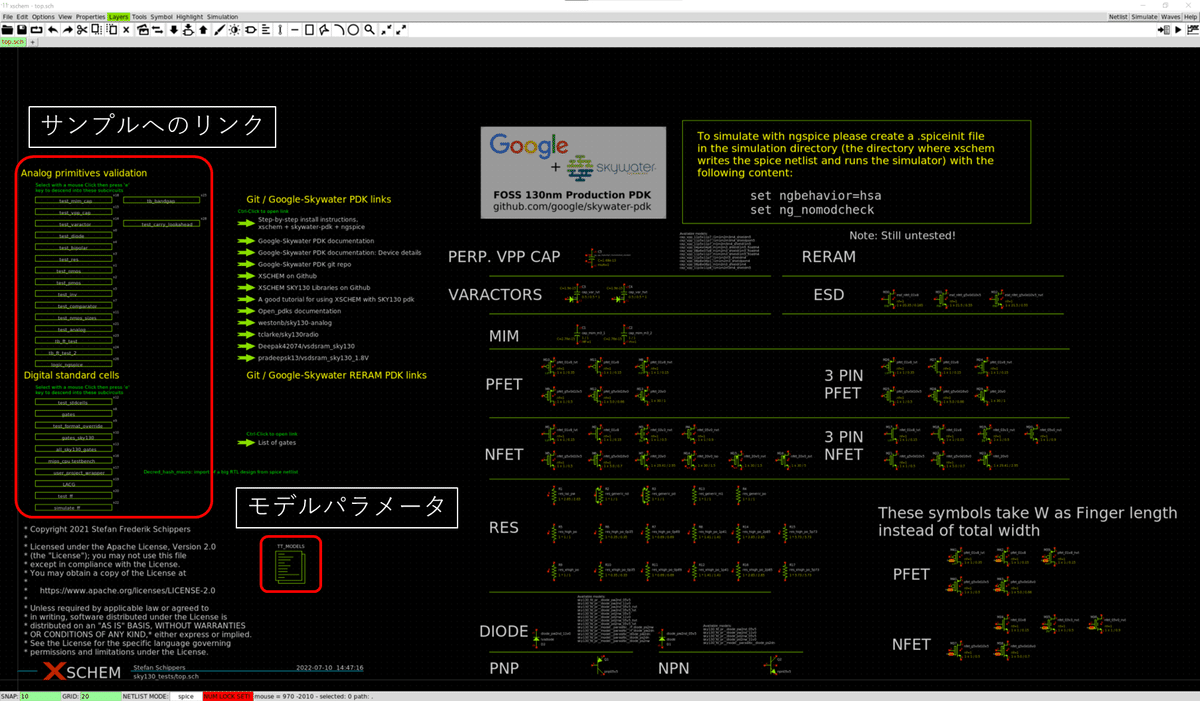Viewport: 1200px width, 701px height.
Task: Open the File menu
Action: [8, 17]
